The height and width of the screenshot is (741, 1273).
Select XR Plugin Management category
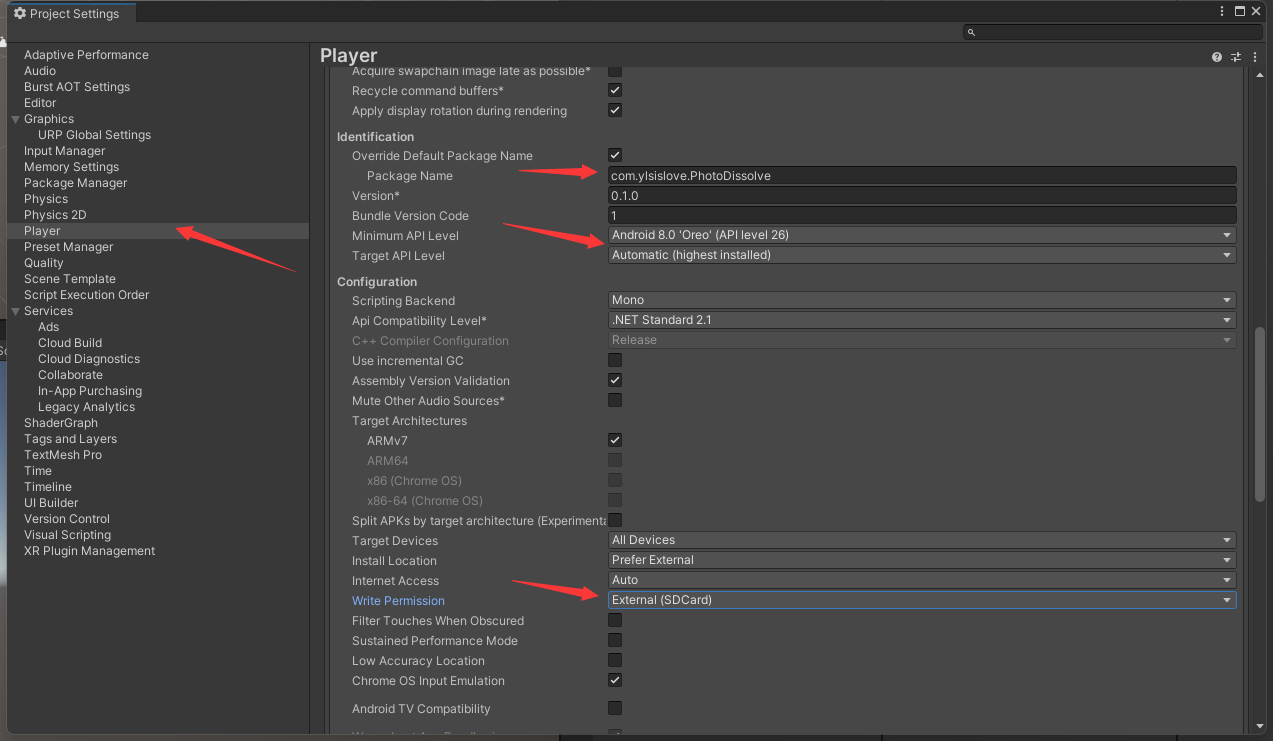coord(90,551)
